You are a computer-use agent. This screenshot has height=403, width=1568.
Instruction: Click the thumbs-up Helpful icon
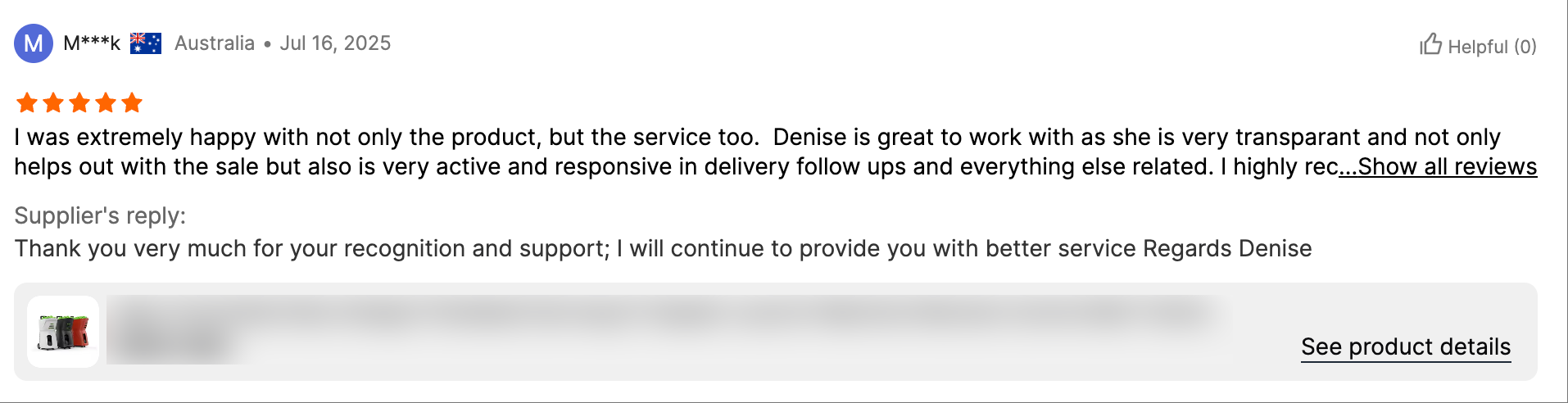click(1430, 44)
